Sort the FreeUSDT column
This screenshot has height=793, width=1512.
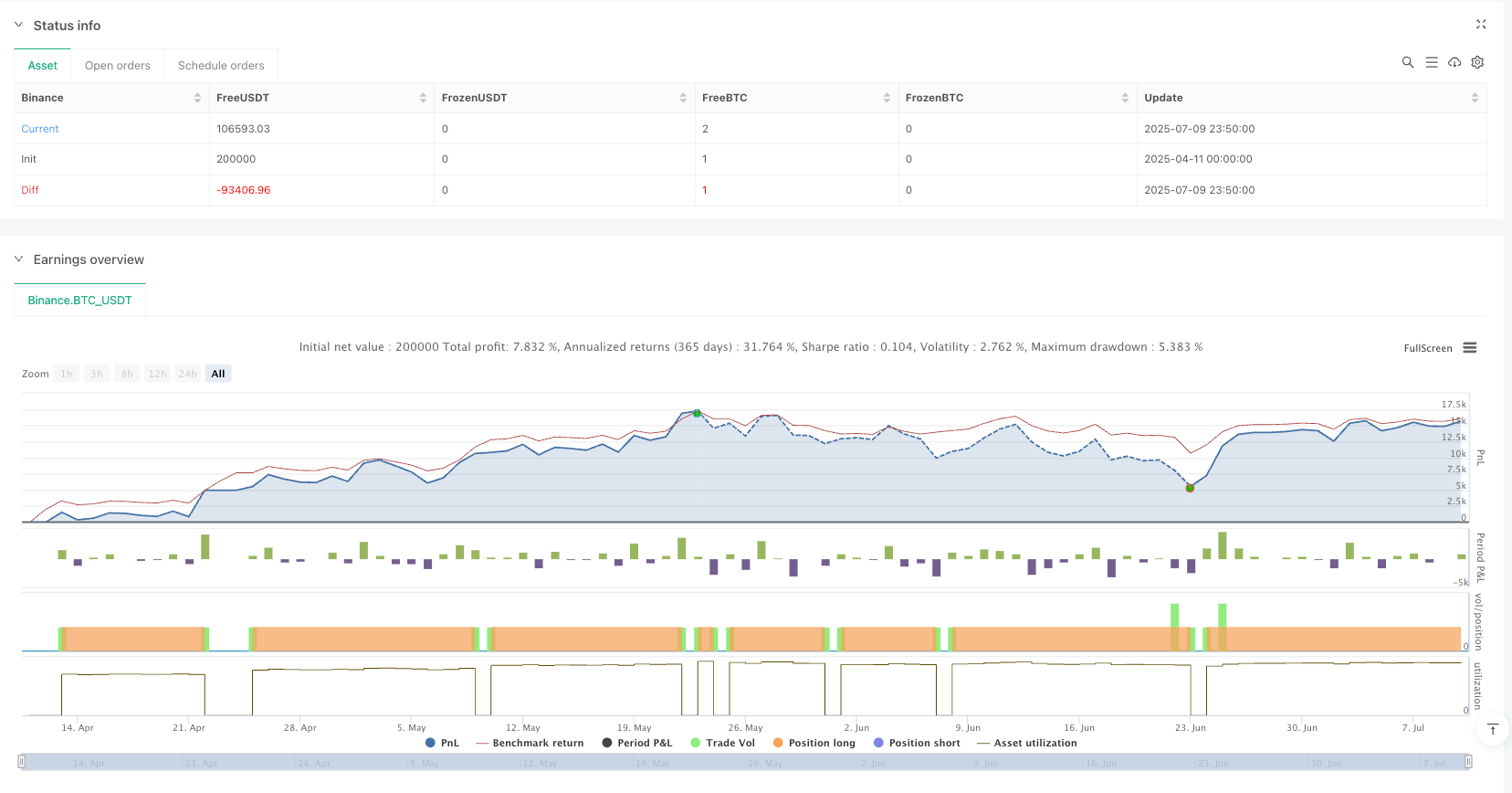[423, 98]
